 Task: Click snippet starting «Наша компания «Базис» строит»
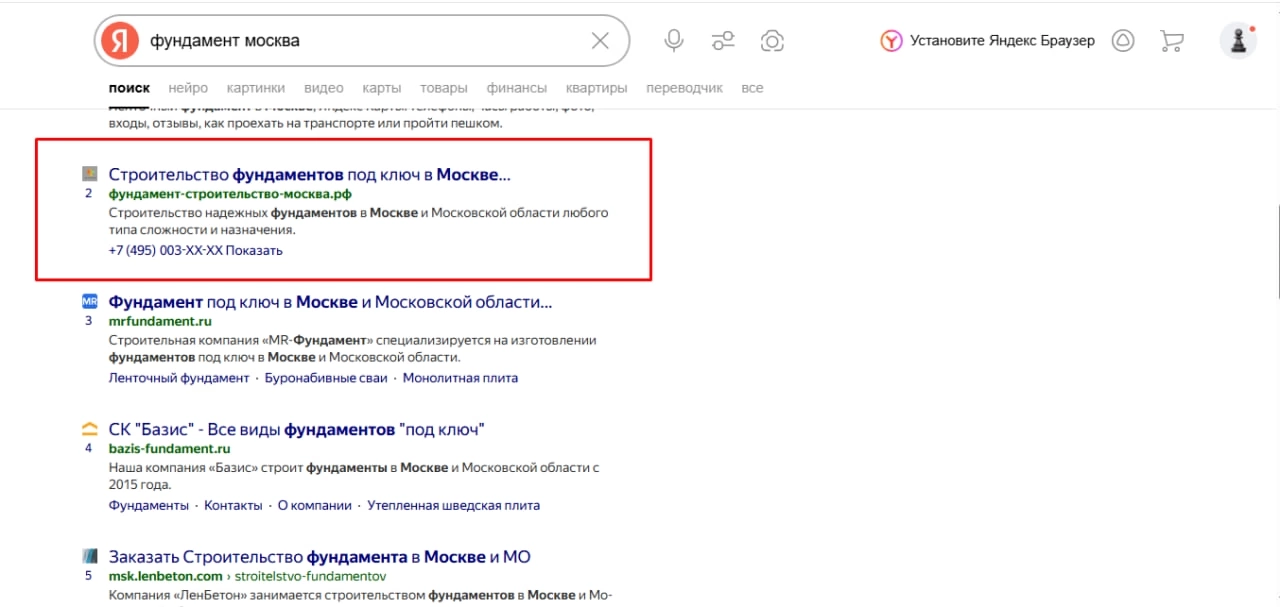click(353, 475)
